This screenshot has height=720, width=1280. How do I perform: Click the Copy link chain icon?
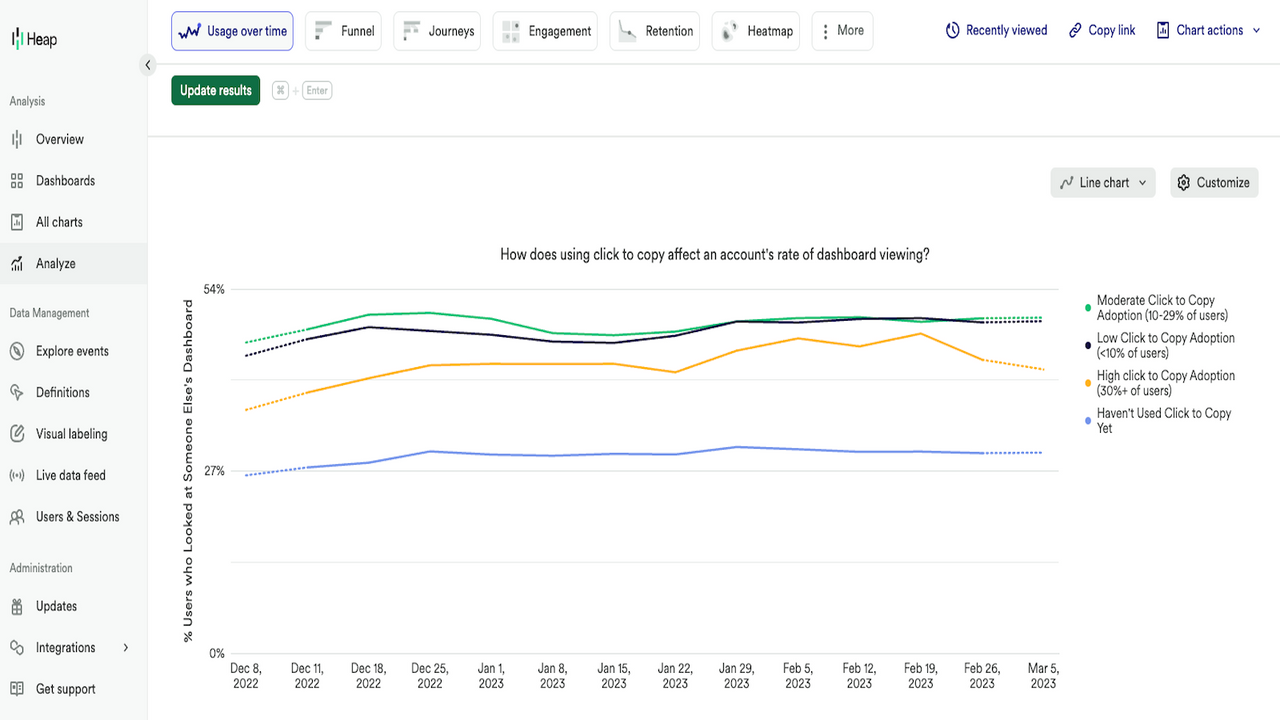click(1075, 31)
